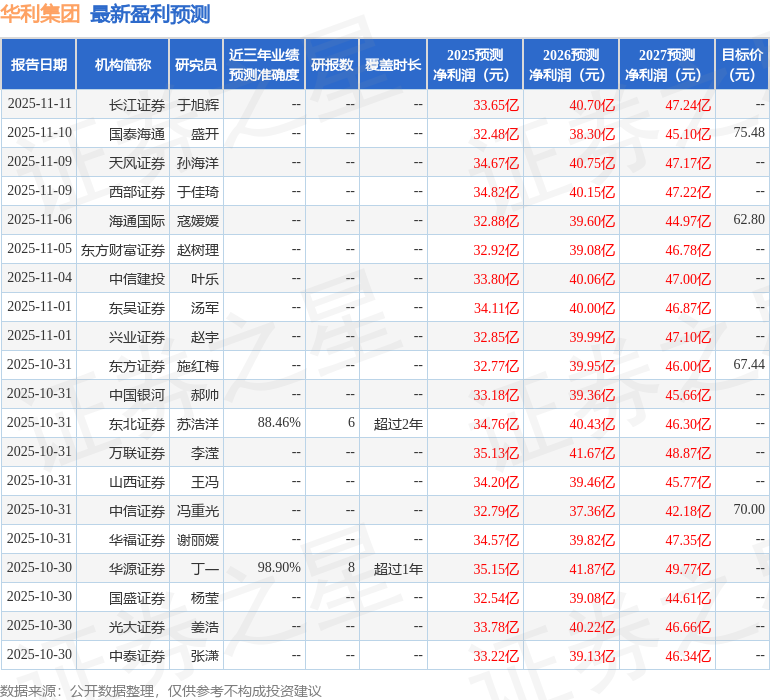Sort by the 研报数 column header

click(332, 65)
